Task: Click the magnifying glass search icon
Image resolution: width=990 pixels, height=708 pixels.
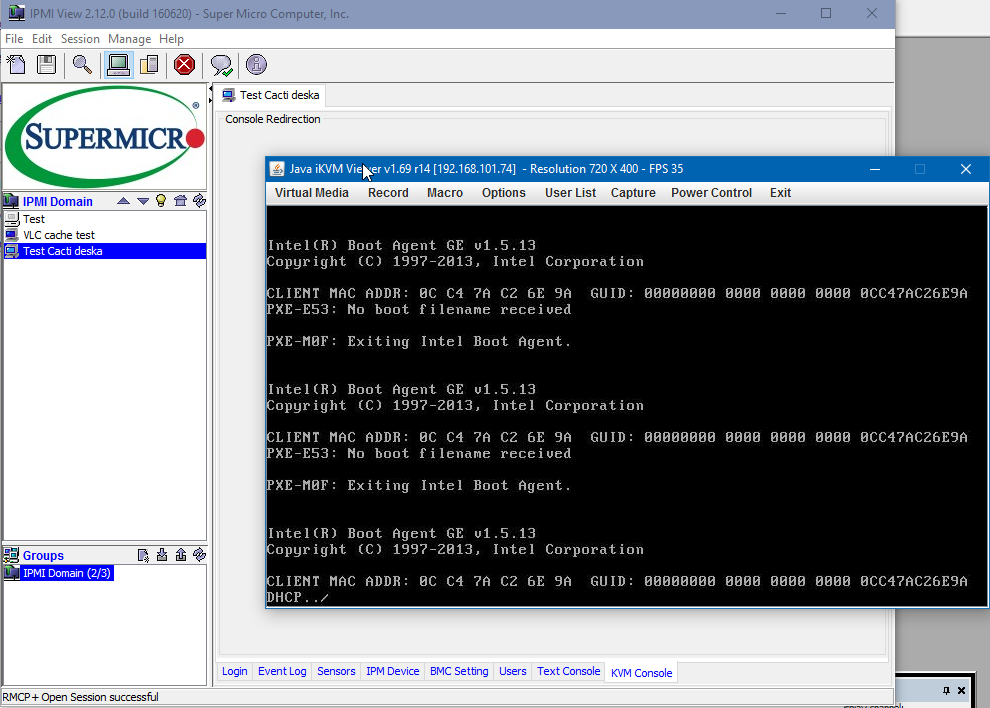Action: tap(82, 64)
